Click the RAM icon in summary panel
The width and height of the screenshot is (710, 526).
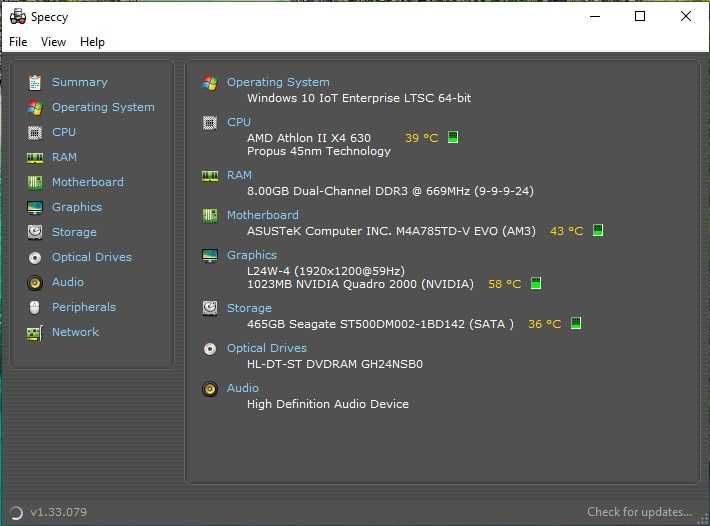click(210, 176)
